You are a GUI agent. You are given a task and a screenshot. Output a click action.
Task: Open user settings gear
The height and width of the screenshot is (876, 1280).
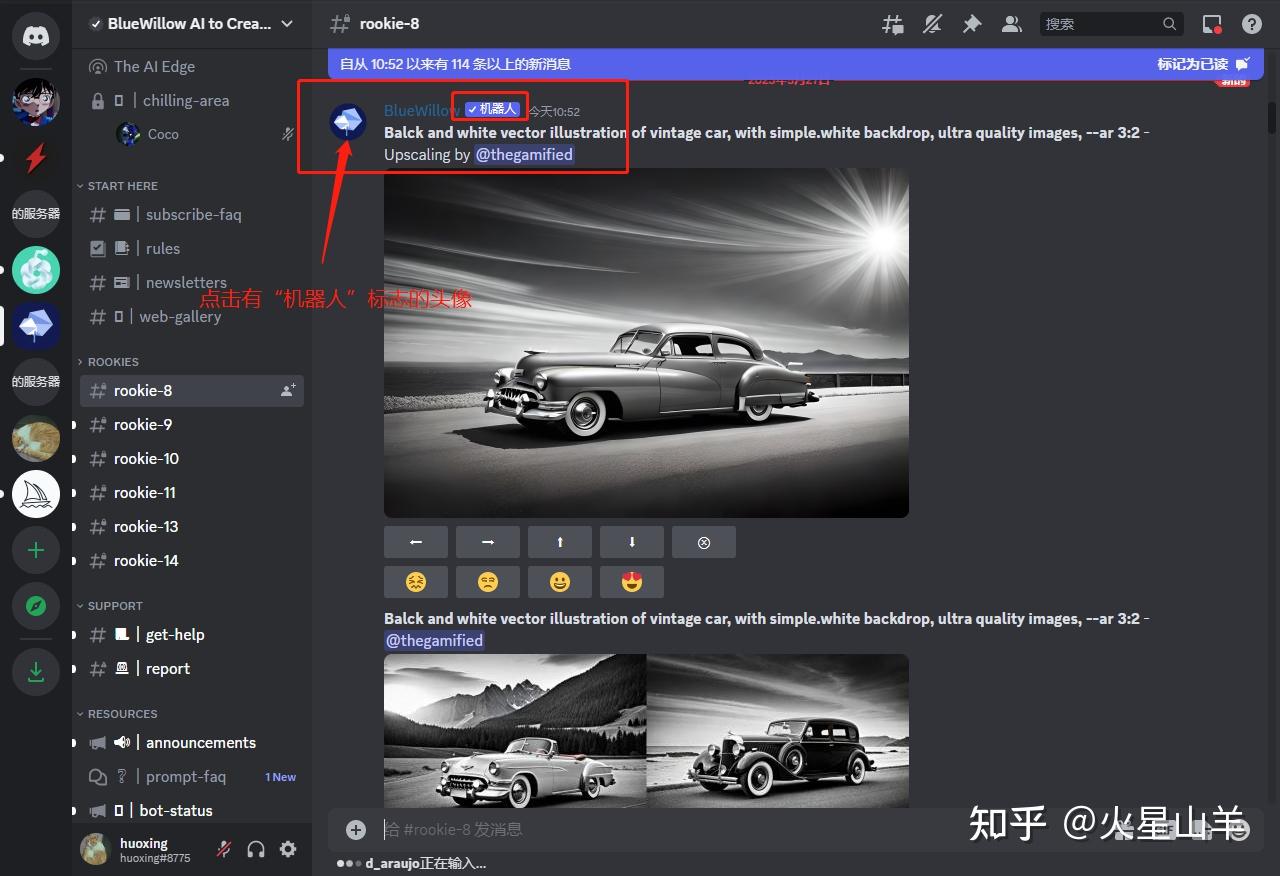pos(288,849)
